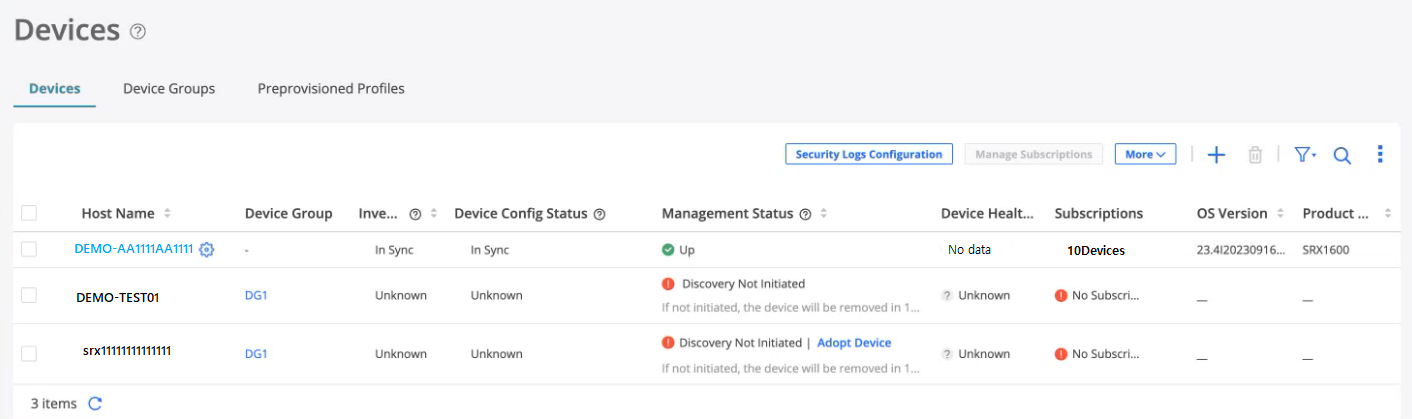Open the vertical three-dot options menu
The width and height of the screenshot is (1412, 419).
[1380, 154]
